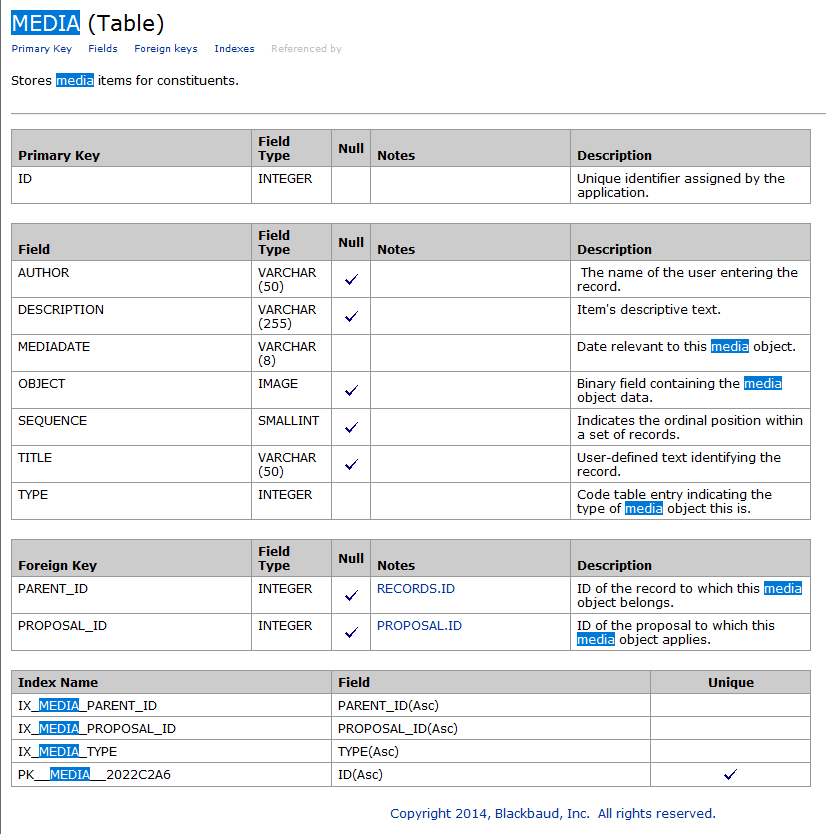
Task: Open the Fields anchor link
Action: tap(103, 48)
